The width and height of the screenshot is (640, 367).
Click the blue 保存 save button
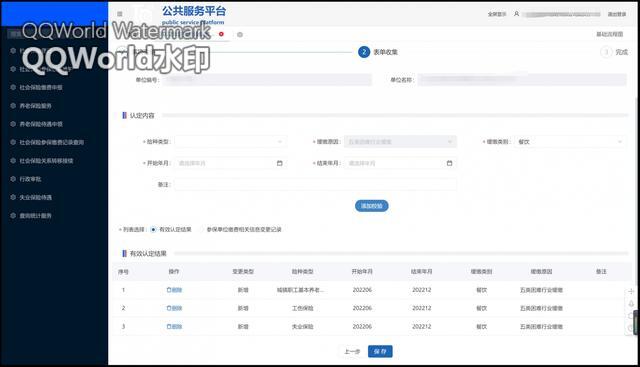coord(380,351)
